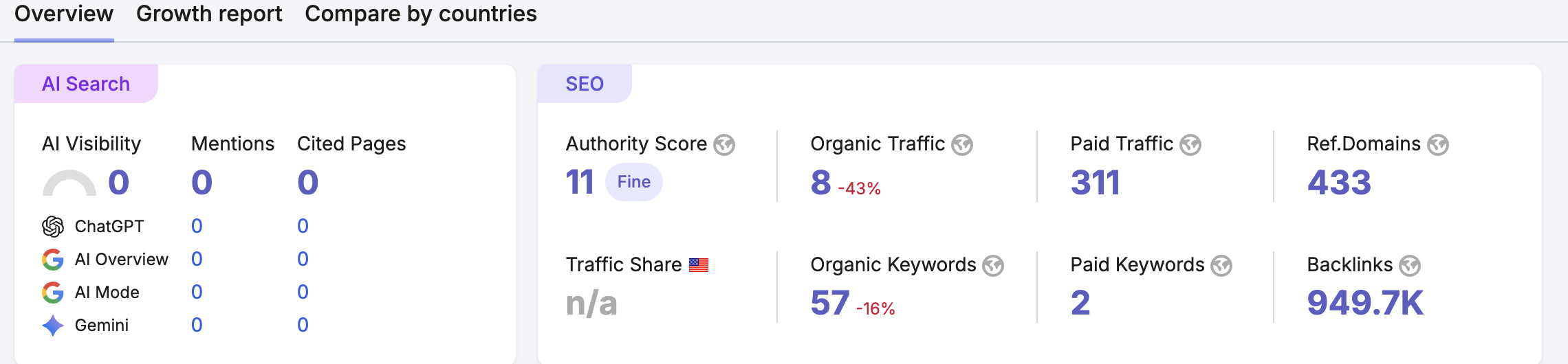Click the globe icon next to Paid Traffic
1568x364 pixels.
[x=1190, y=145]
